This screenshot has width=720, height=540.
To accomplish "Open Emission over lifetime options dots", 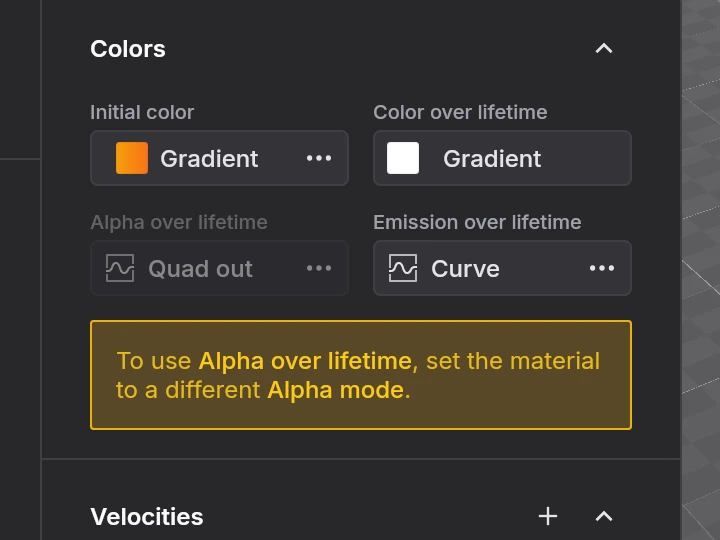I will coord(602,268).
